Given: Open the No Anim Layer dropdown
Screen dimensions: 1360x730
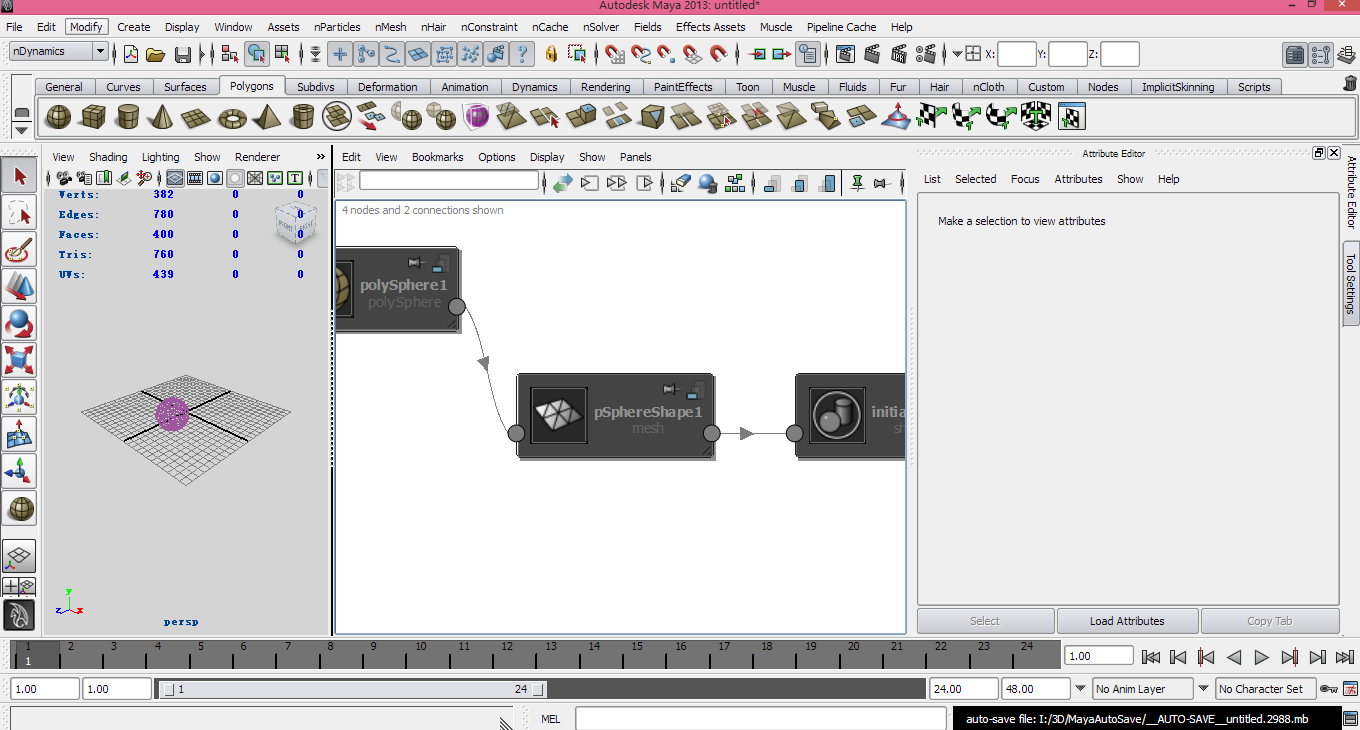Looking at the screenshot, I should [1143, 689].
